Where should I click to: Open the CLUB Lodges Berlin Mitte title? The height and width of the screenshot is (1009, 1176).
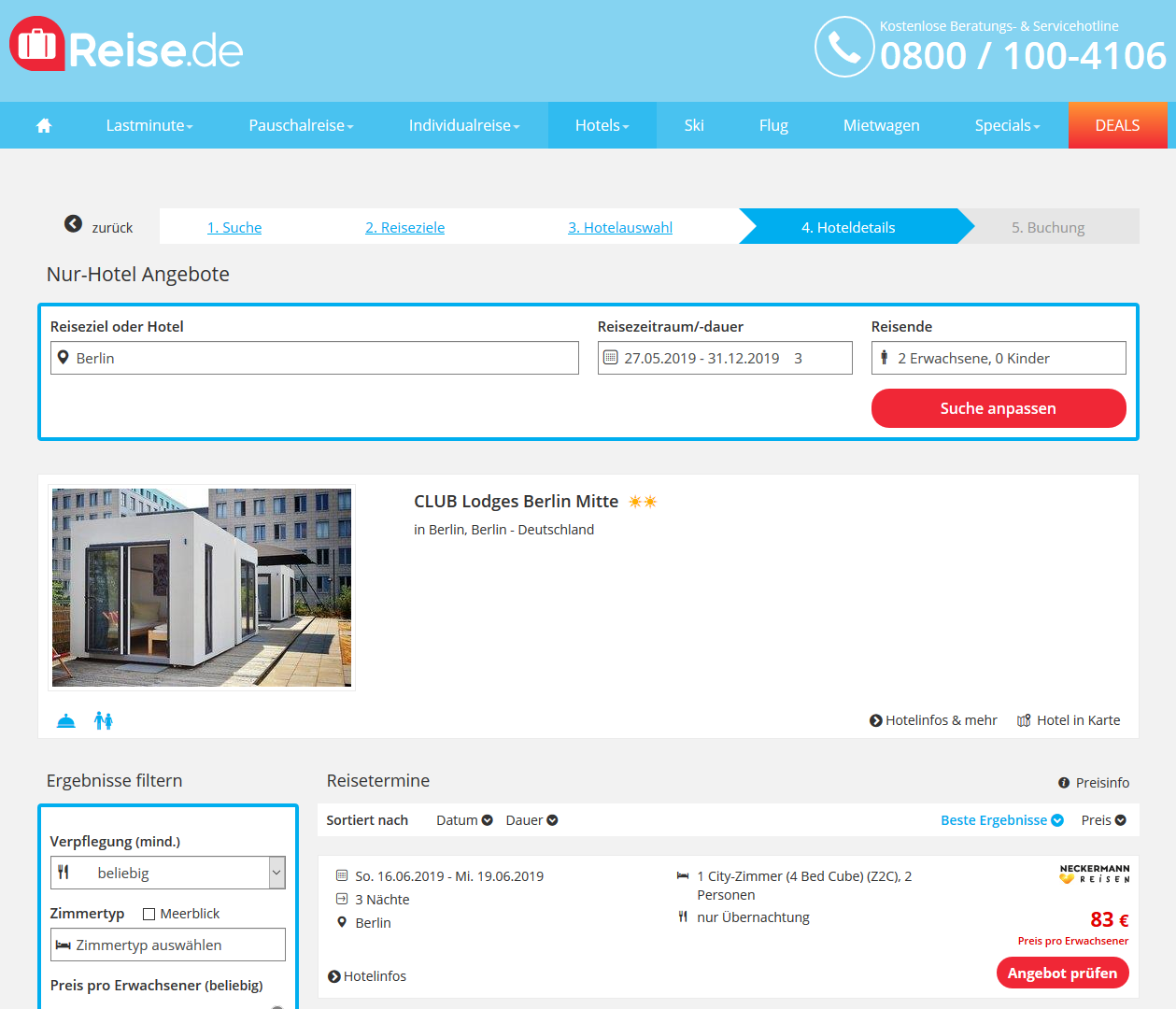point(516,502)
